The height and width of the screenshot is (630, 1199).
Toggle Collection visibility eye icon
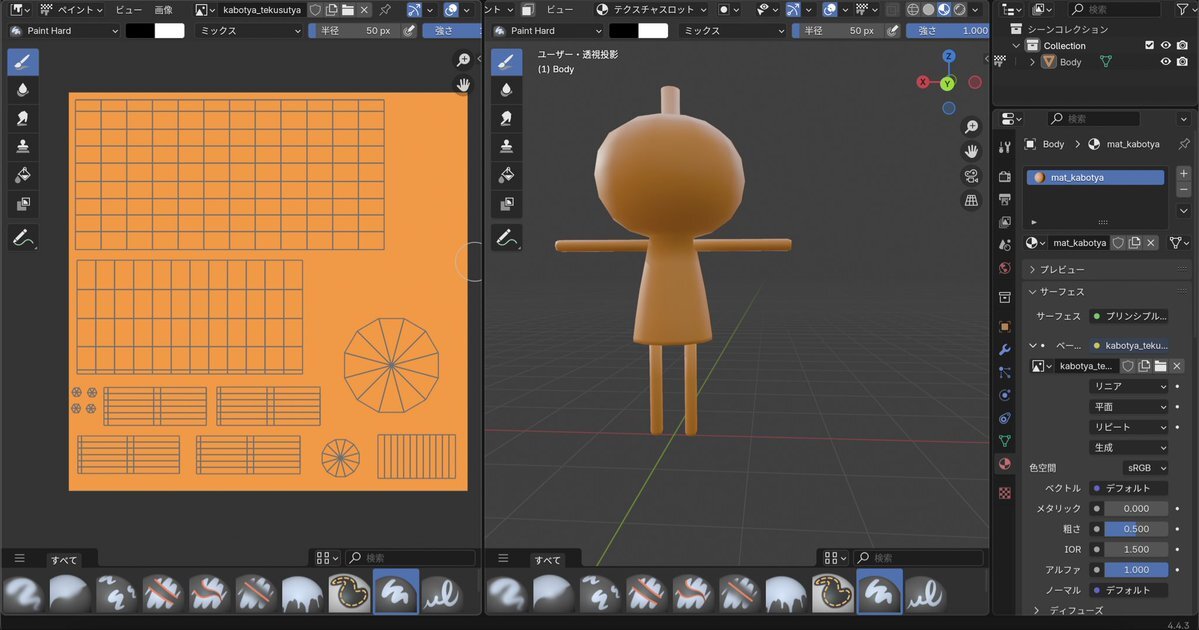(1165, 46)
